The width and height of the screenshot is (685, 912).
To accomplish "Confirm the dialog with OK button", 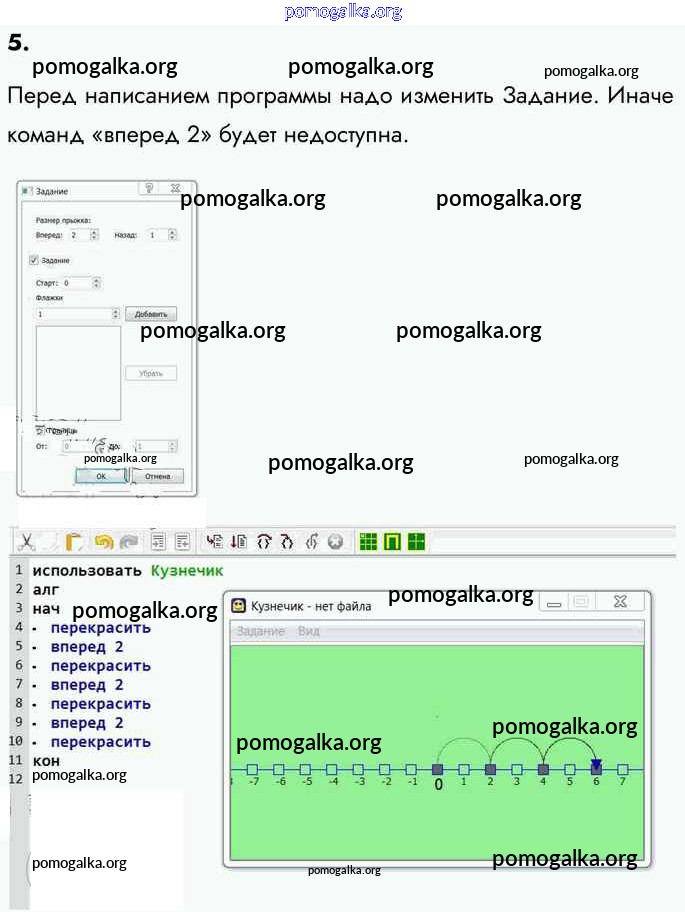I will pyautogui.click(x=101, y=477).
